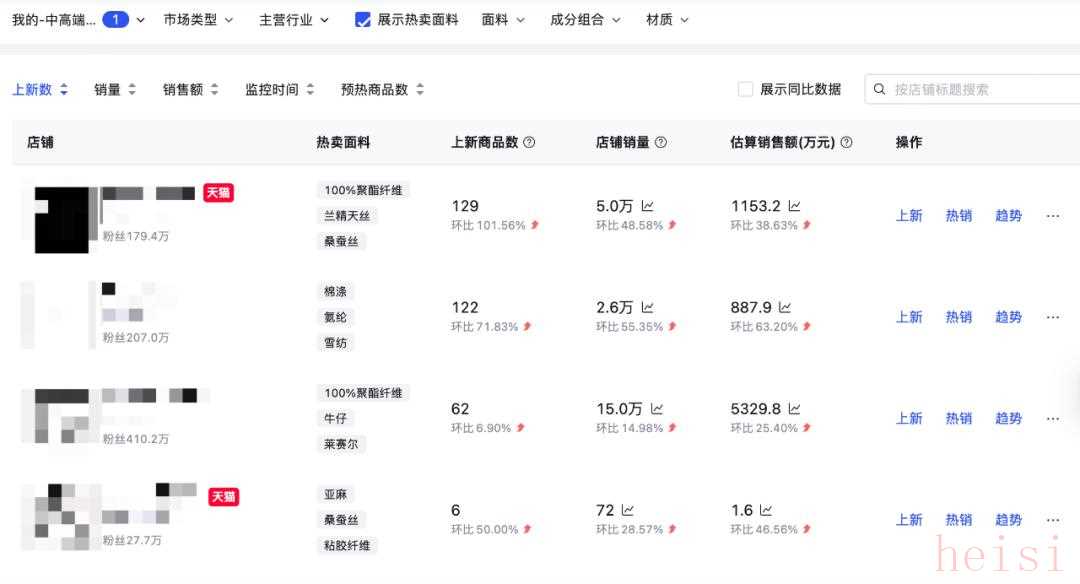Expand the 成分组合 dropdown
This screenshot has width=1080, height=584.
click(x=585, y=19)
